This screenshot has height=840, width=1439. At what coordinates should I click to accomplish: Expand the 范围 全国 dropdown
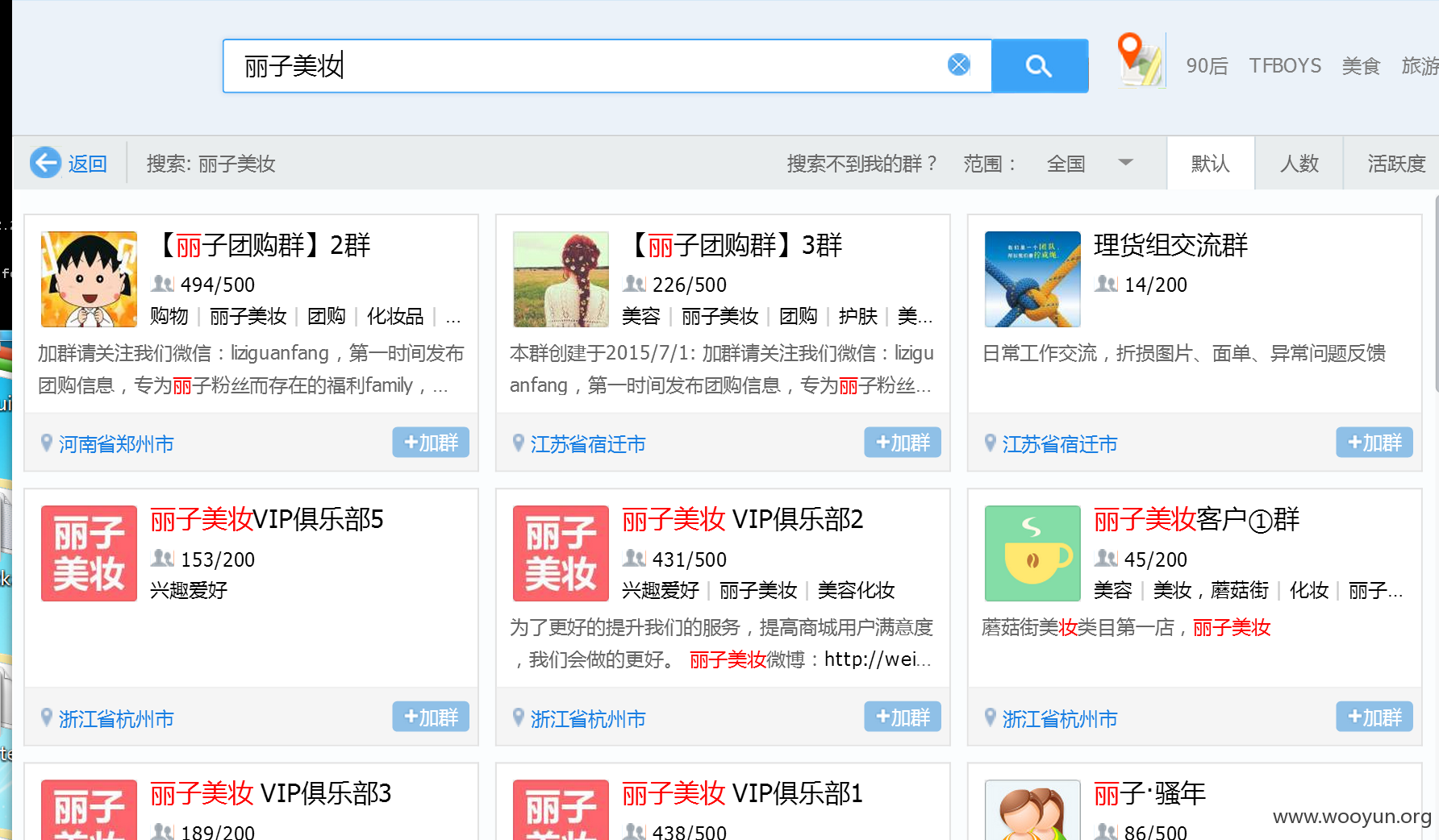click(1089, 164)
